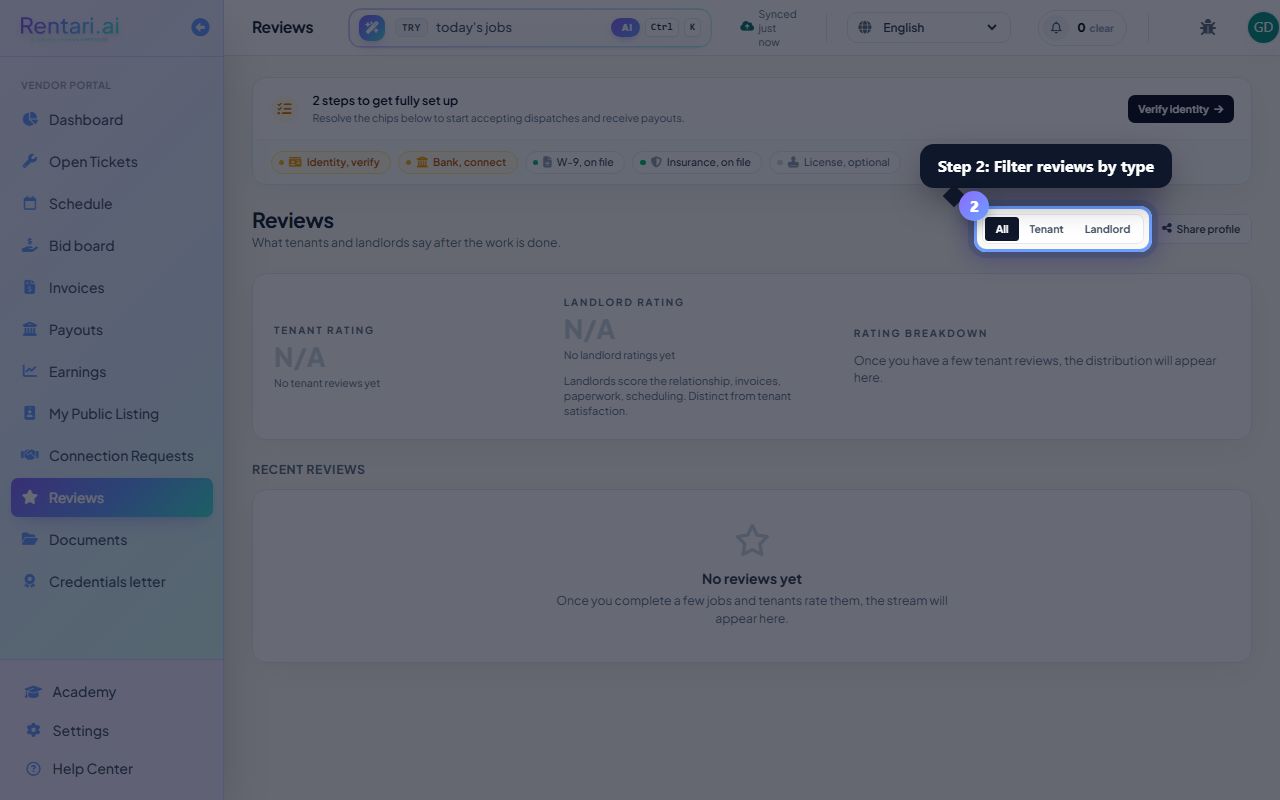1280x800 pixels.
Task: Click the chart line icon beside Earnings
Action: click(30, 372)
